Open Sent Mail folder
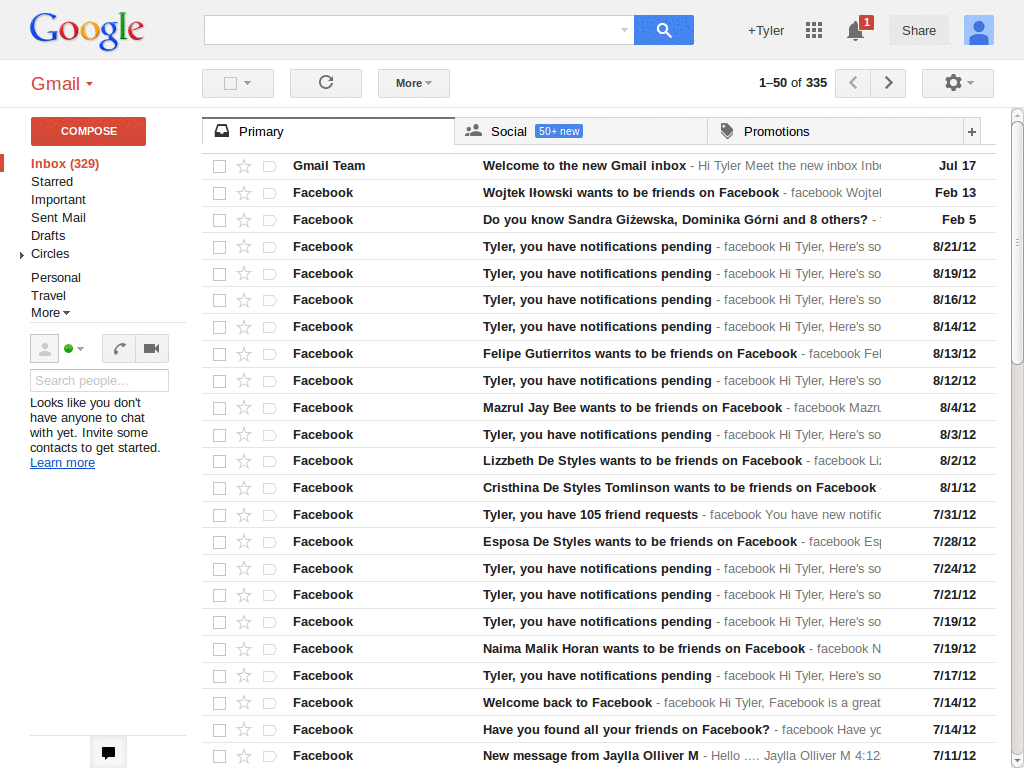This screenshot has width=1024, height=768. point(58,217)
